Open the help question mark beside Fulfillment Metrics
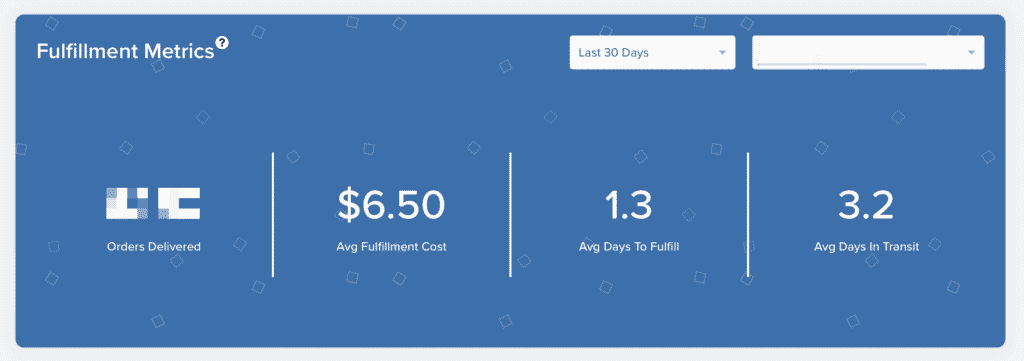 [x=222, y=43]
